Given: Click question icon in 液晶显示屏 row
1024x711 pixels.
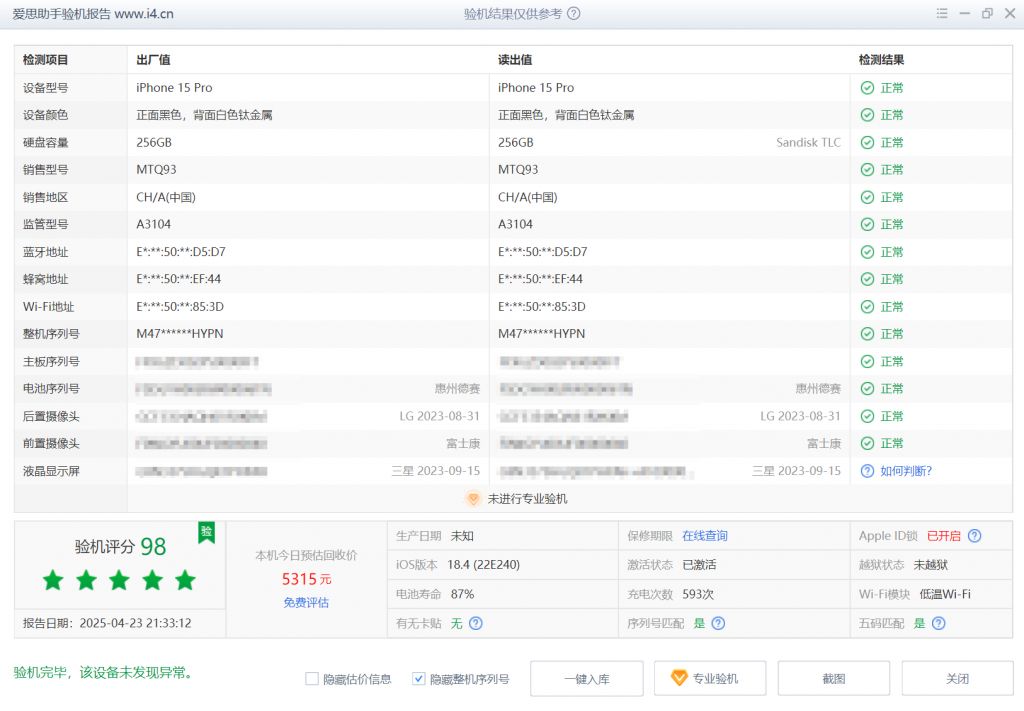Looking at the screenshot, I should click(867, 471).
